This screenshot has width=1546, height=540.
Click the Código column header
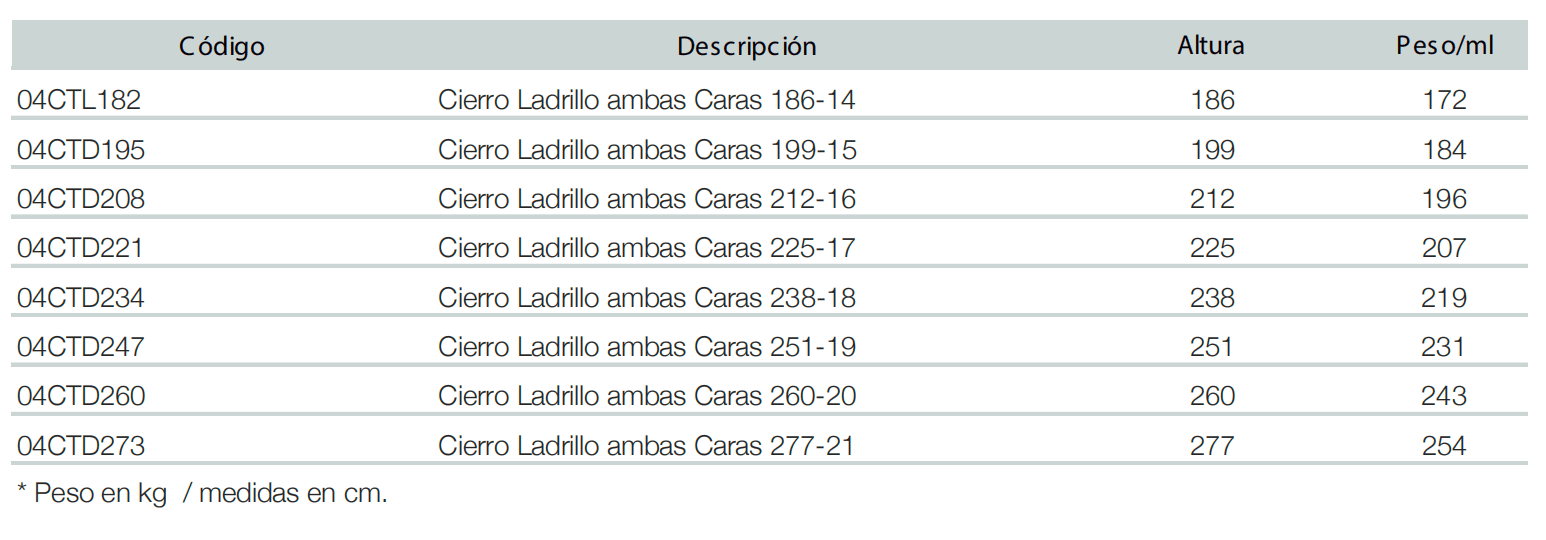point(222,46)
